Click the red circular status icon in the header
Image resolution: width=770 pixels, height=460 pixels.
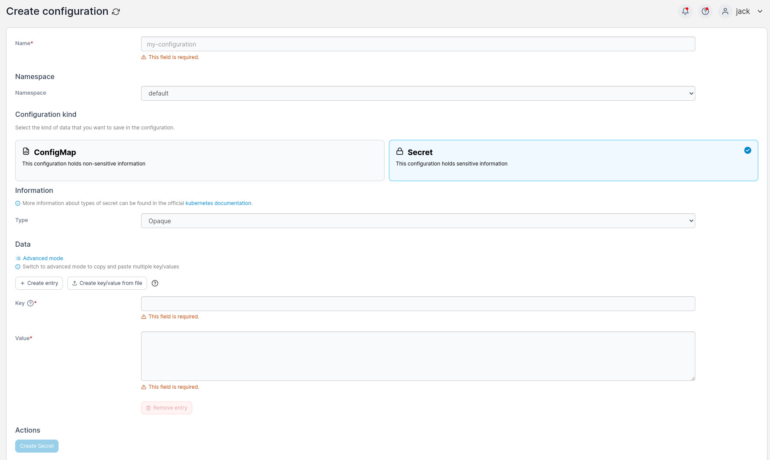pos(705,11)
